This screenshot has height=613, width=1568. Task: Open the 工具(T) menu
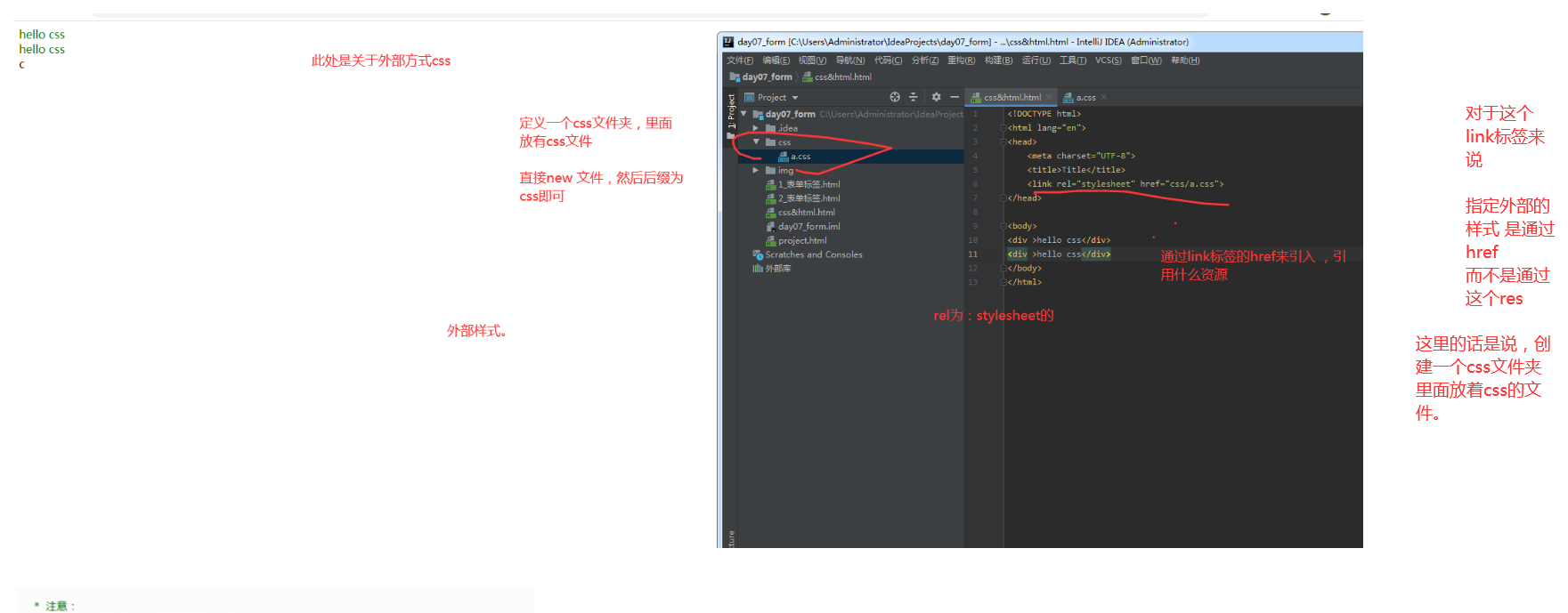pyautogui.click(x=1073, y=60)
